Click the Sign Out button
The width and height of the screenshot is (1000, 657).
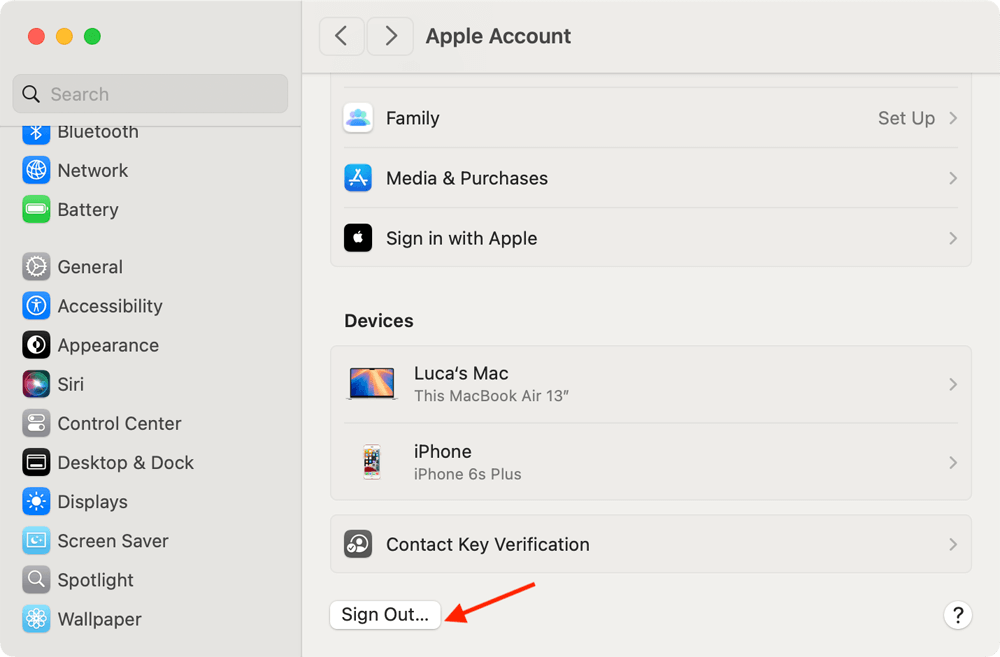(385, 614)
